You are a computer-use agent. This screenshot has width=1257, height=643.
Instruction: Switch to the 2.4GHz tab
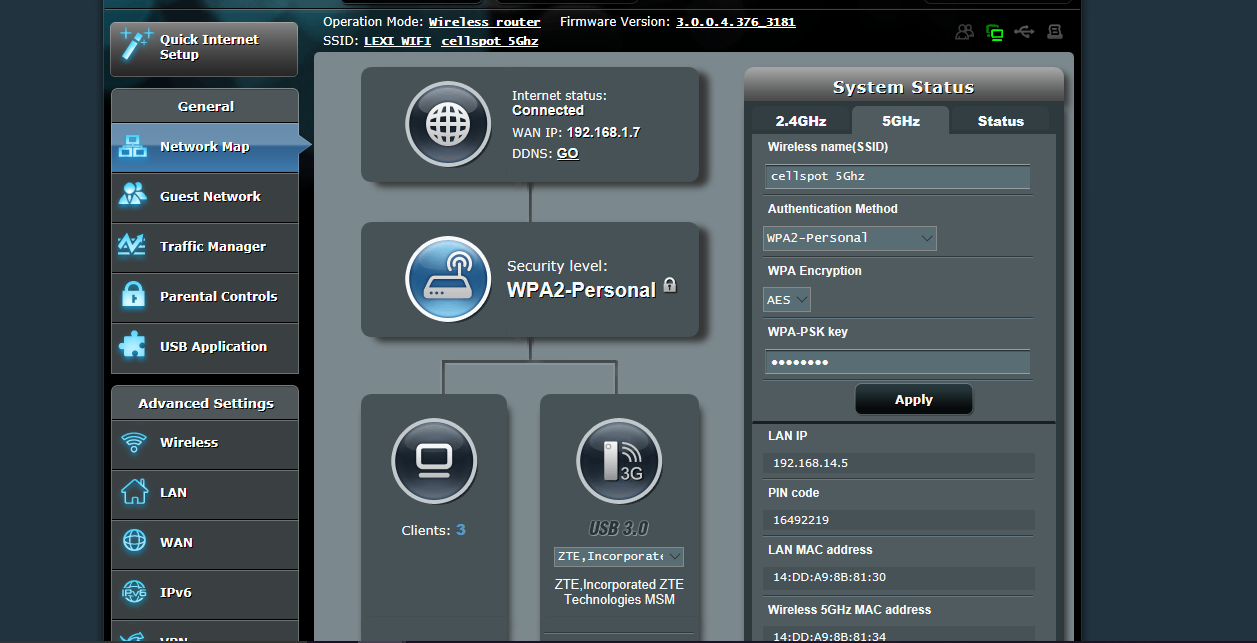[801, 121]
